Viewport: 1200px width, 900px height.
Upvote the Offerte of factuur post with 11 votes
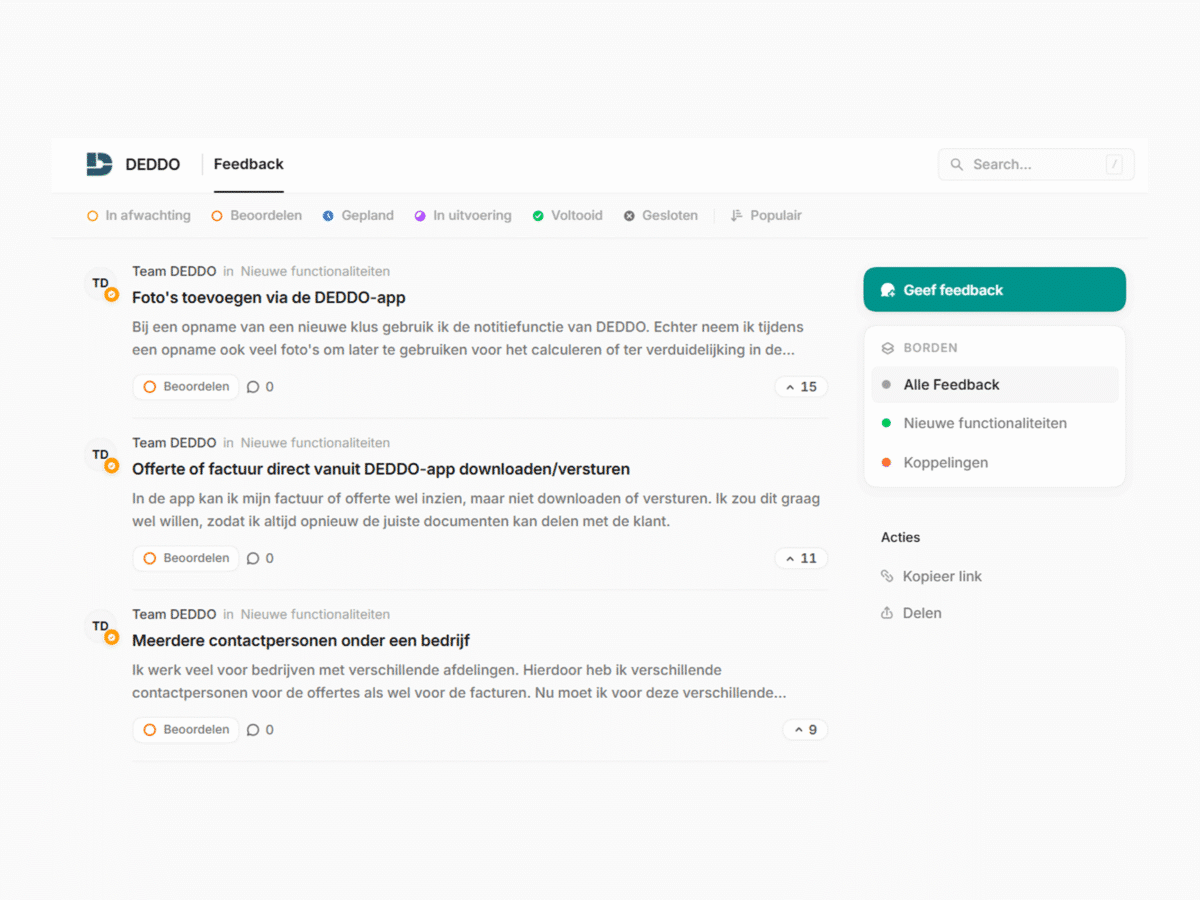point(801,559)
